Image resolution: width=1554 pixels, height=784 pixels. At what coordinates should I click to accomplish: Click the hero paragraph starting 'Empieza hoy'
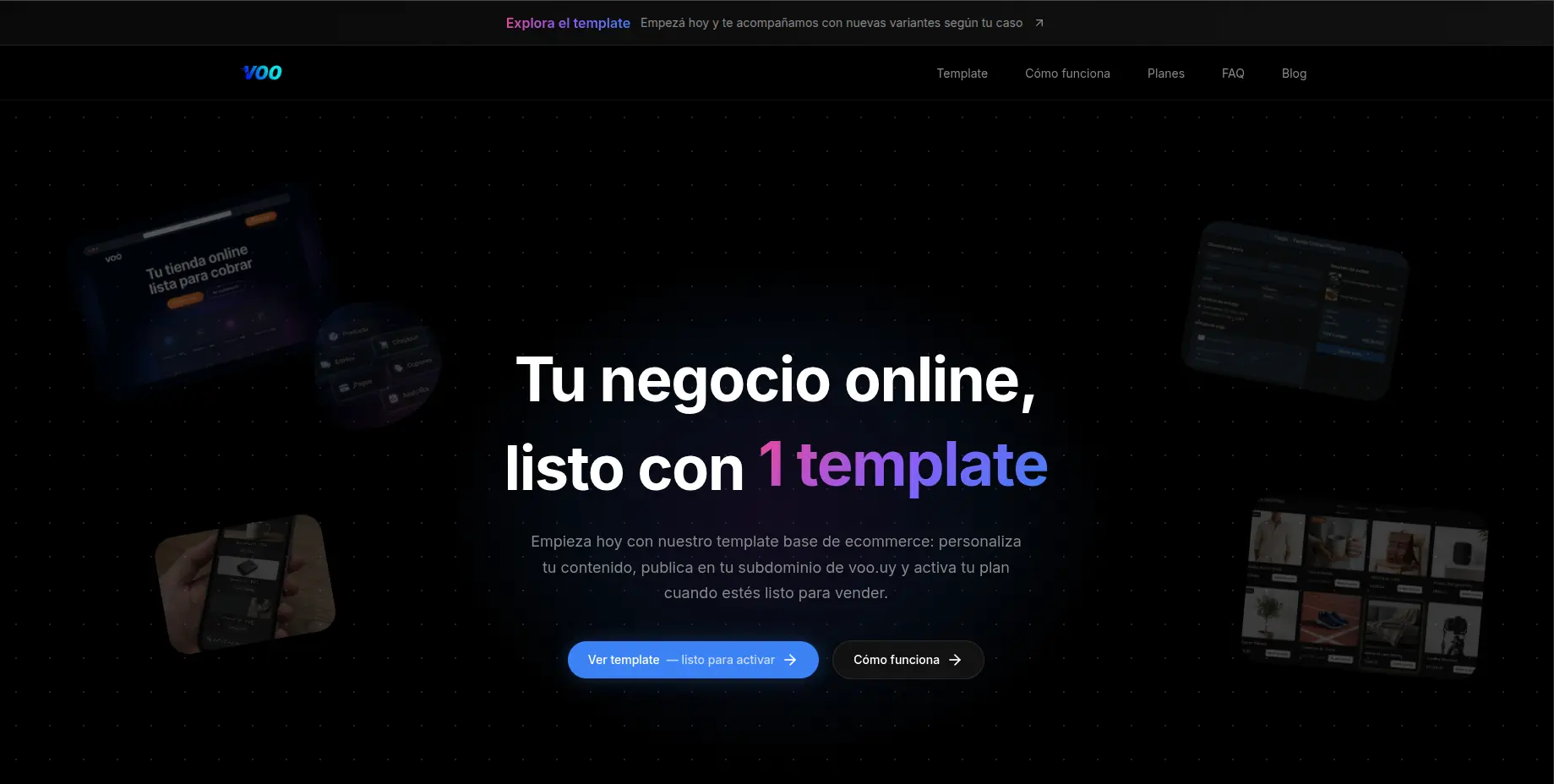pyautogui.click(x=776, y=567)
